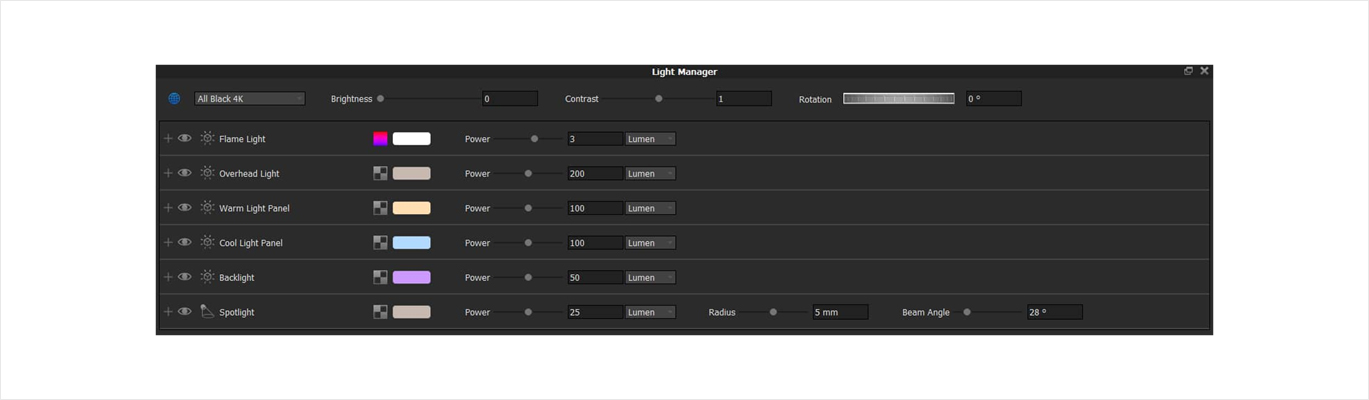Click the plus icon on Spotlight row
This screenshot has width=1369, height=400.
tap(168, 312)
